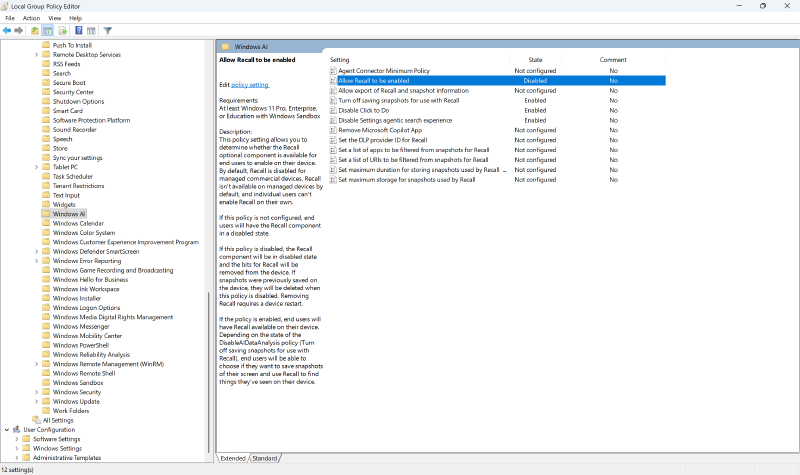The height and width of the screenshot is (475, 800).
Task: Select Windows Calendar in the tree
Action: (x=78, y=223)
